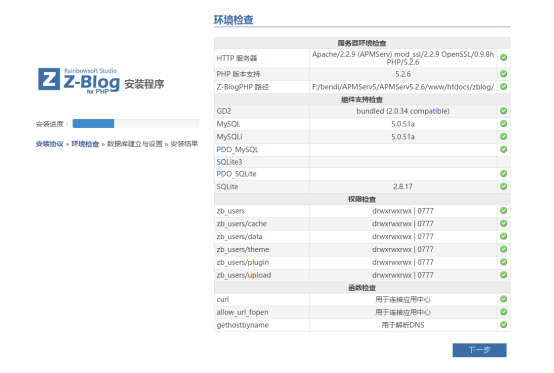Click the zb_users/data label
This screenshot has width=554, height=373.
point(239,237)
